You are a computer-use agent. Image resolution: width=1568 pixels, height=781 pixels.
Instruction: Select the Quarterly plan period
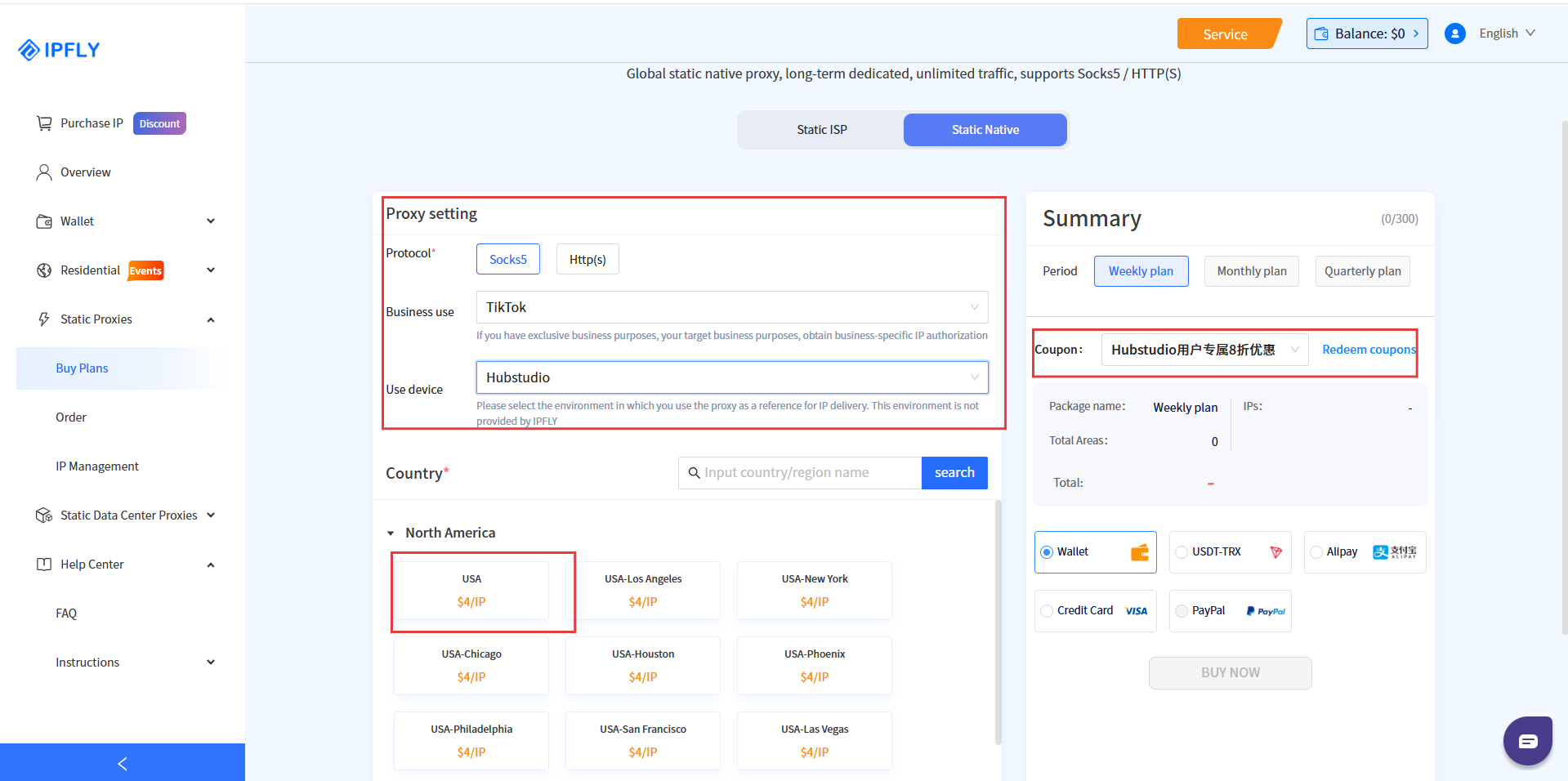tap(1363, 271)
